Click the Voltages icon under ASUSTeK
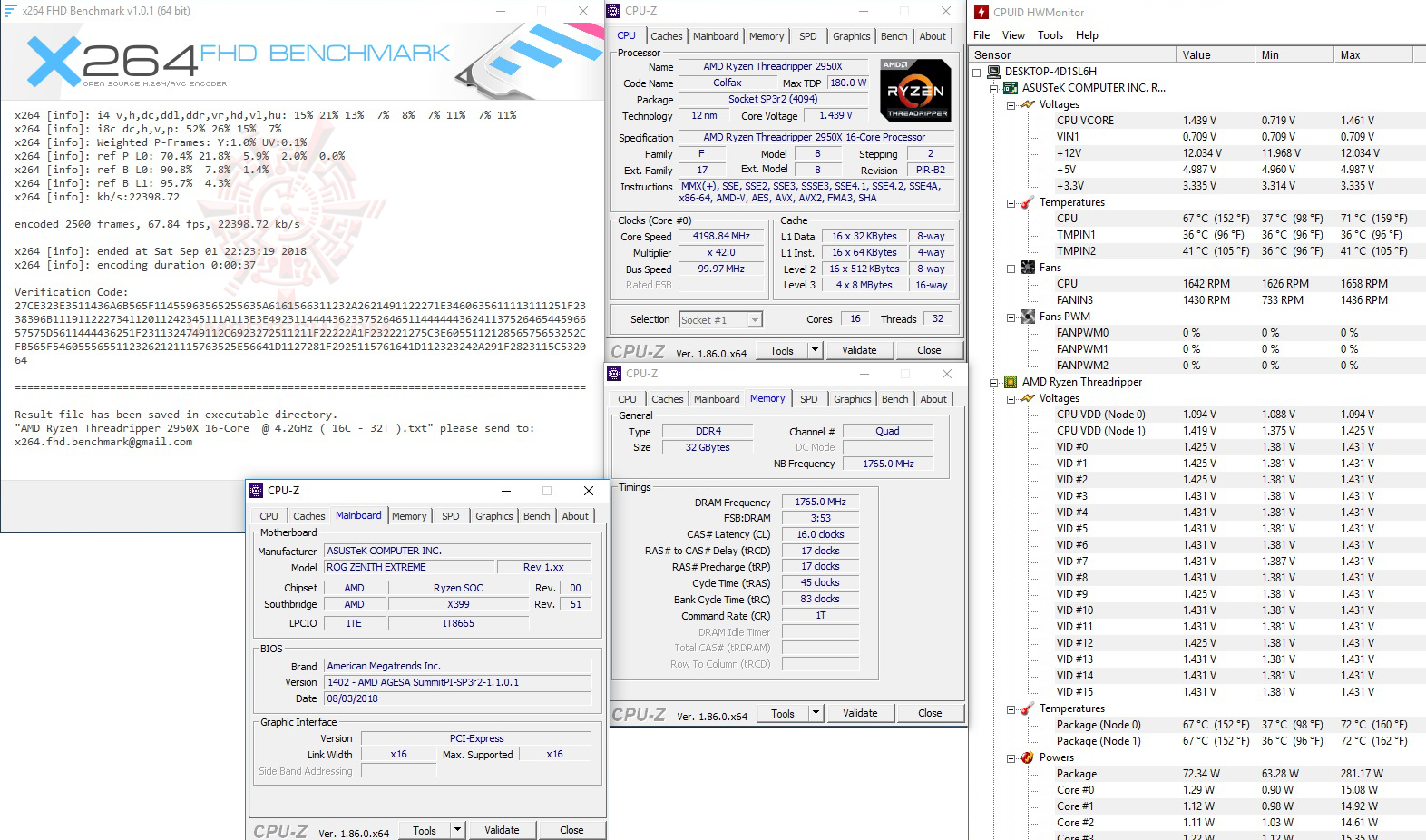The image size is (1426, 840). (1028, 104)
